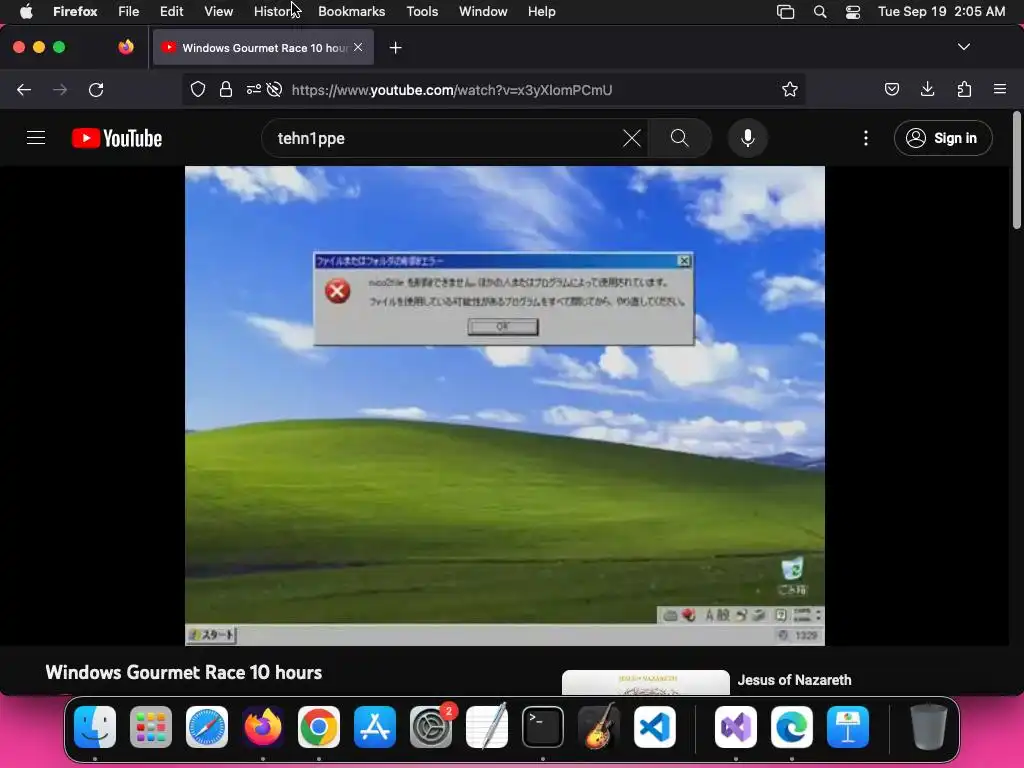
Task: Launch GarageBand from the Dock
Action: pyautogui.click(x=599, y=727)
